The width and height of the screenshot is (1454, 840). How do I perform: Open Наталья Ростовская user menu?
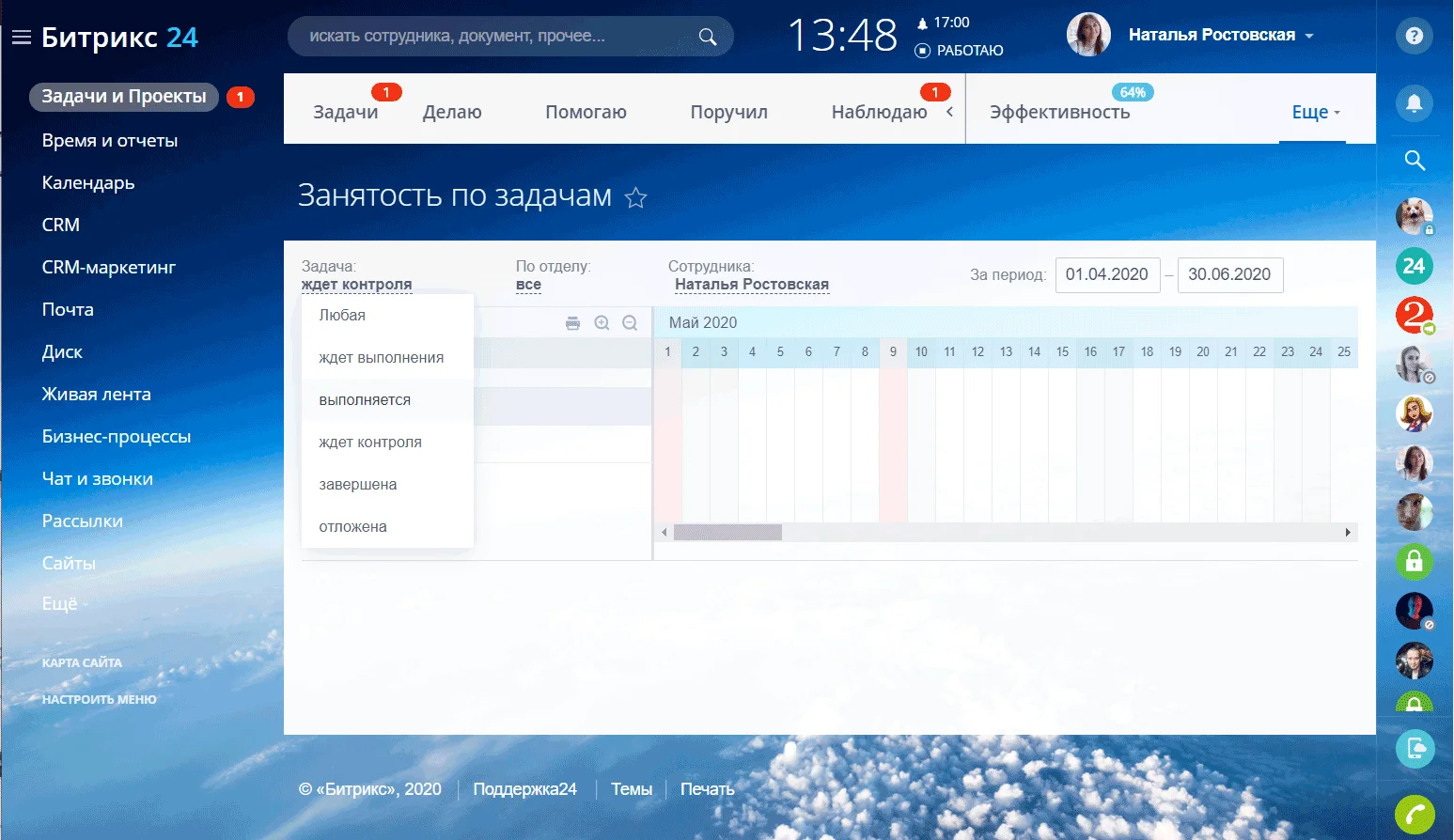(x=1220, y=35)
